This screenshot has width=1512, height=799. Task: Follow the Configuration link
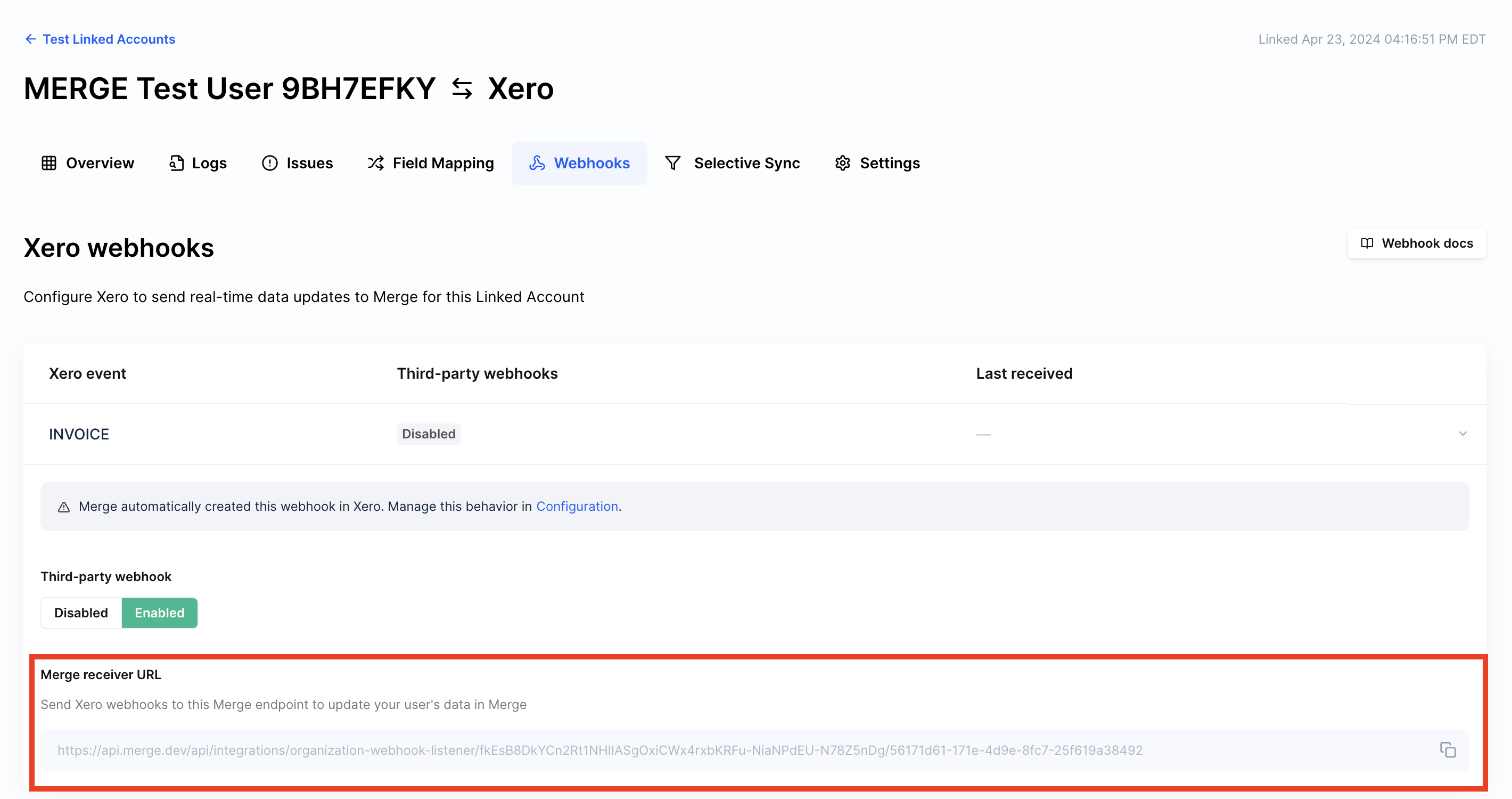click(577, 506)
